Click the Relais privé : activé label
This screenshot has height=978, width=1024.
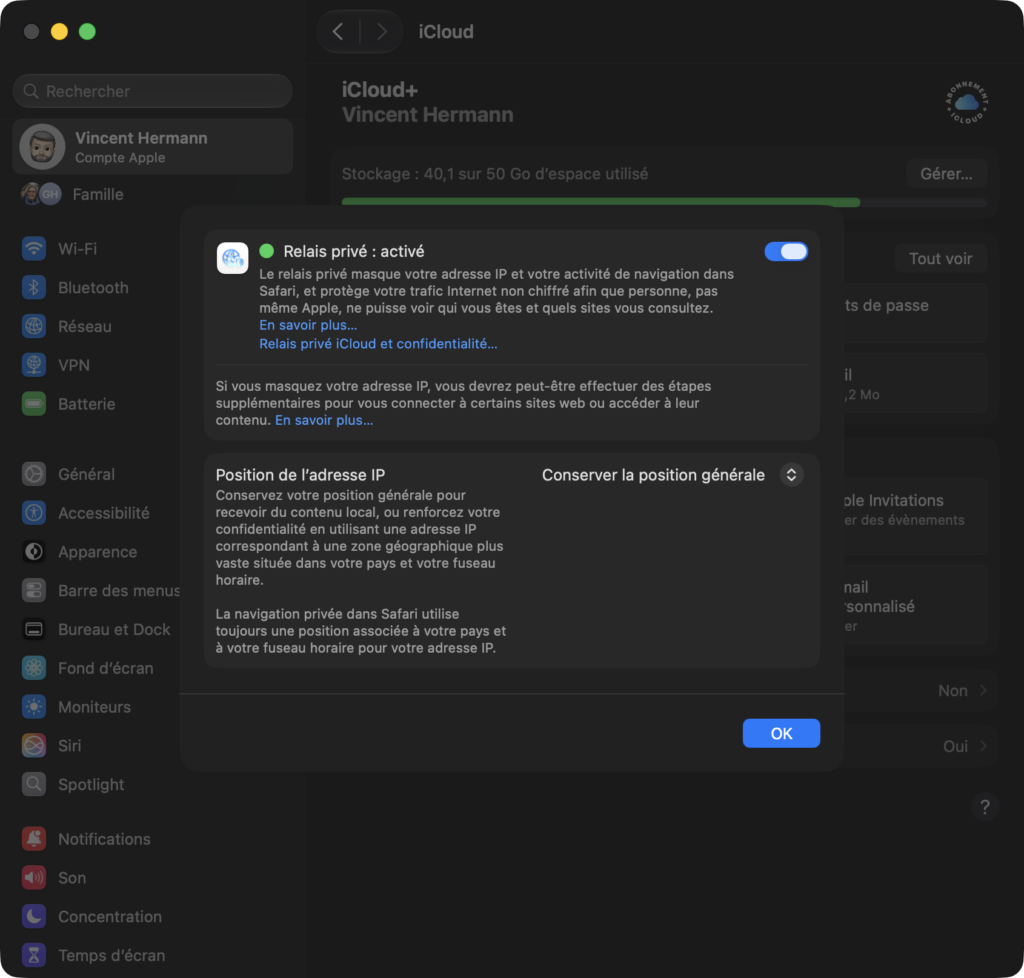[354, 251]
